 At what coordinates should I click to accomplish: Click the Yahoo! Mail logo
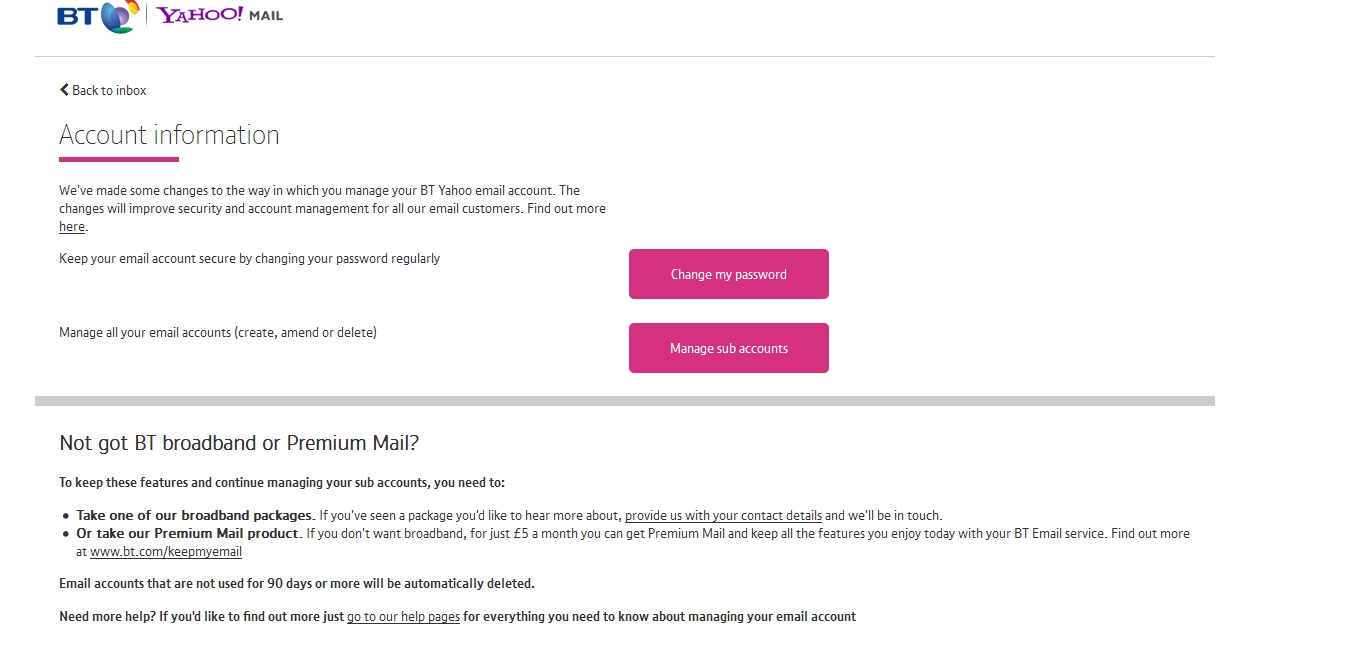click(220, 15)
